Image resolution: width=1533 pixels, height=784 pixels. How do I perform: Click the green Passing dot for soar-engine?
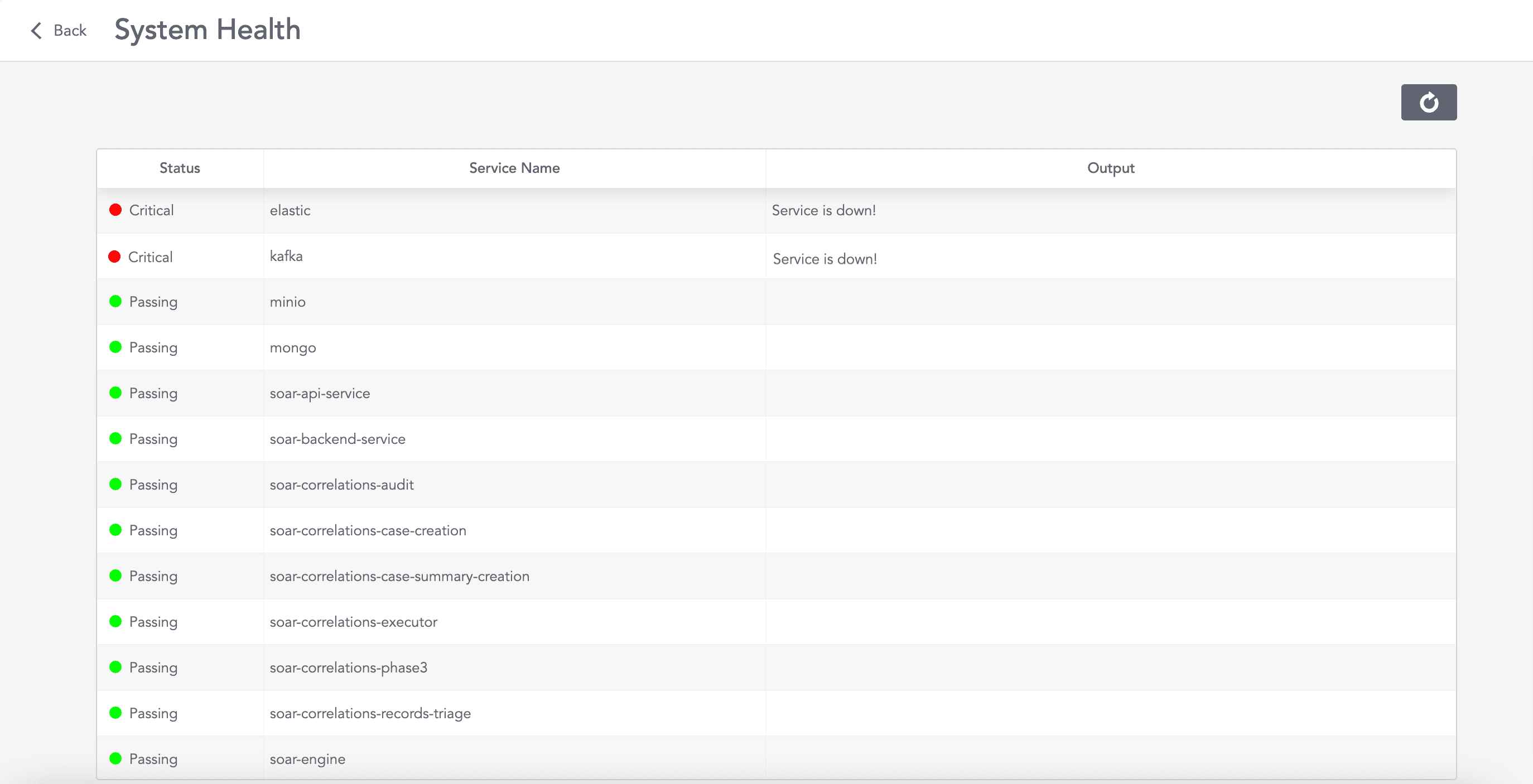coord(116,759)
